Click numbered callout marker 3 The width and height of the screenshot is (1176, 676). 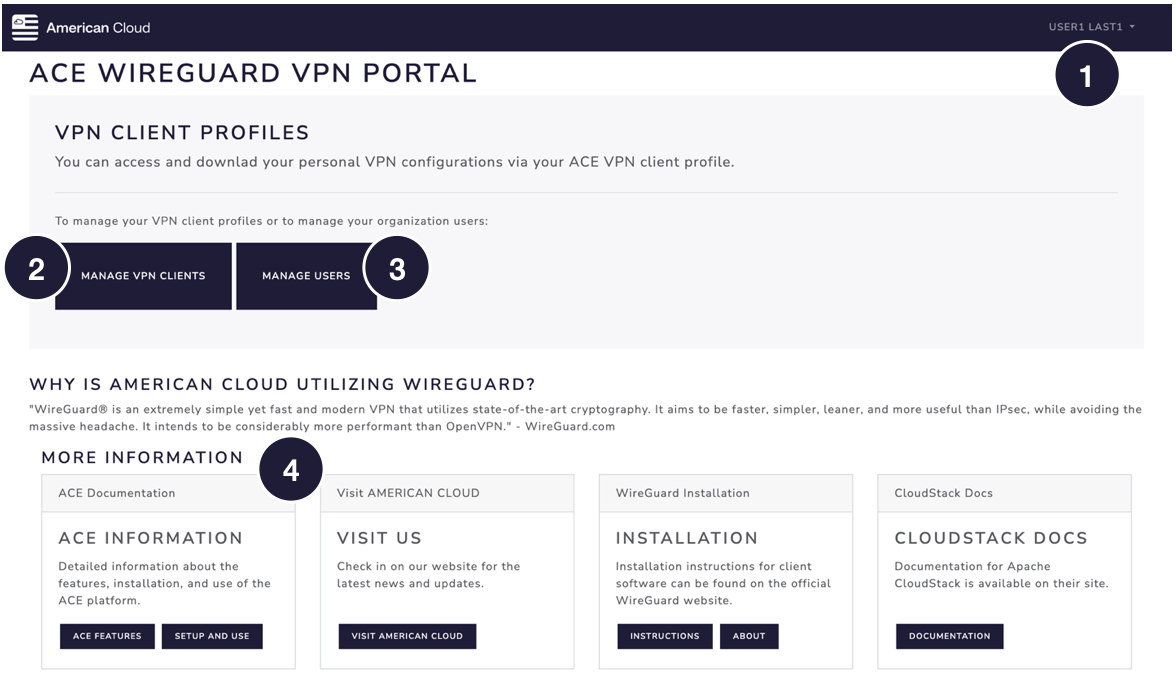pyautogui.click(x=397, y=271)
